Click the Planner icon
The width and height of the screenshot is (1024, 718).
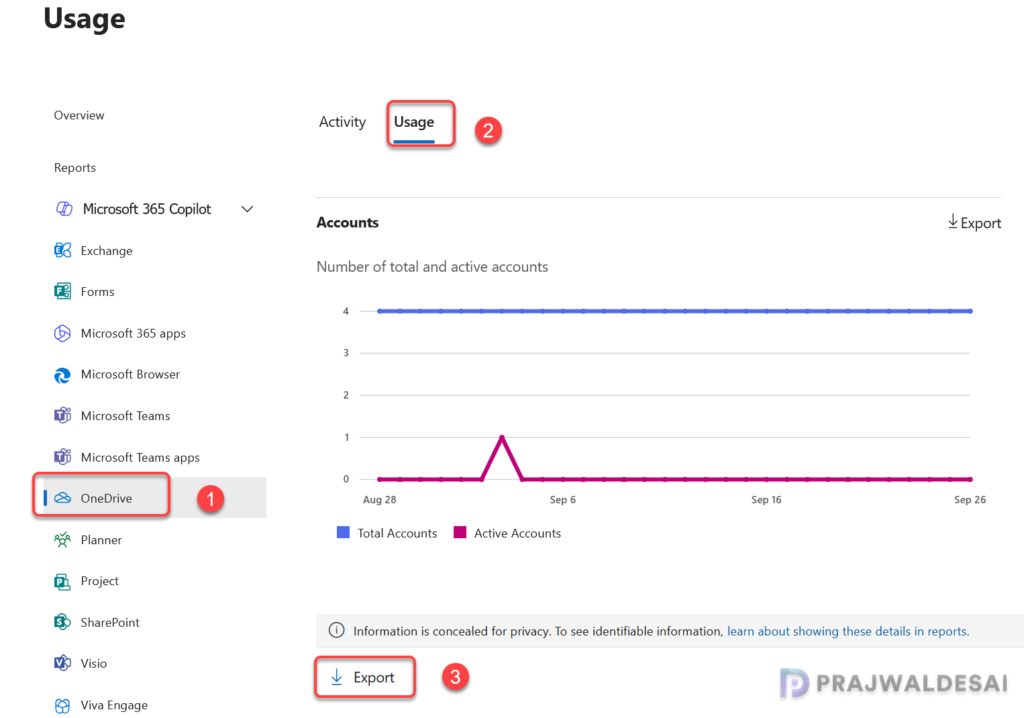pos(62,540)
